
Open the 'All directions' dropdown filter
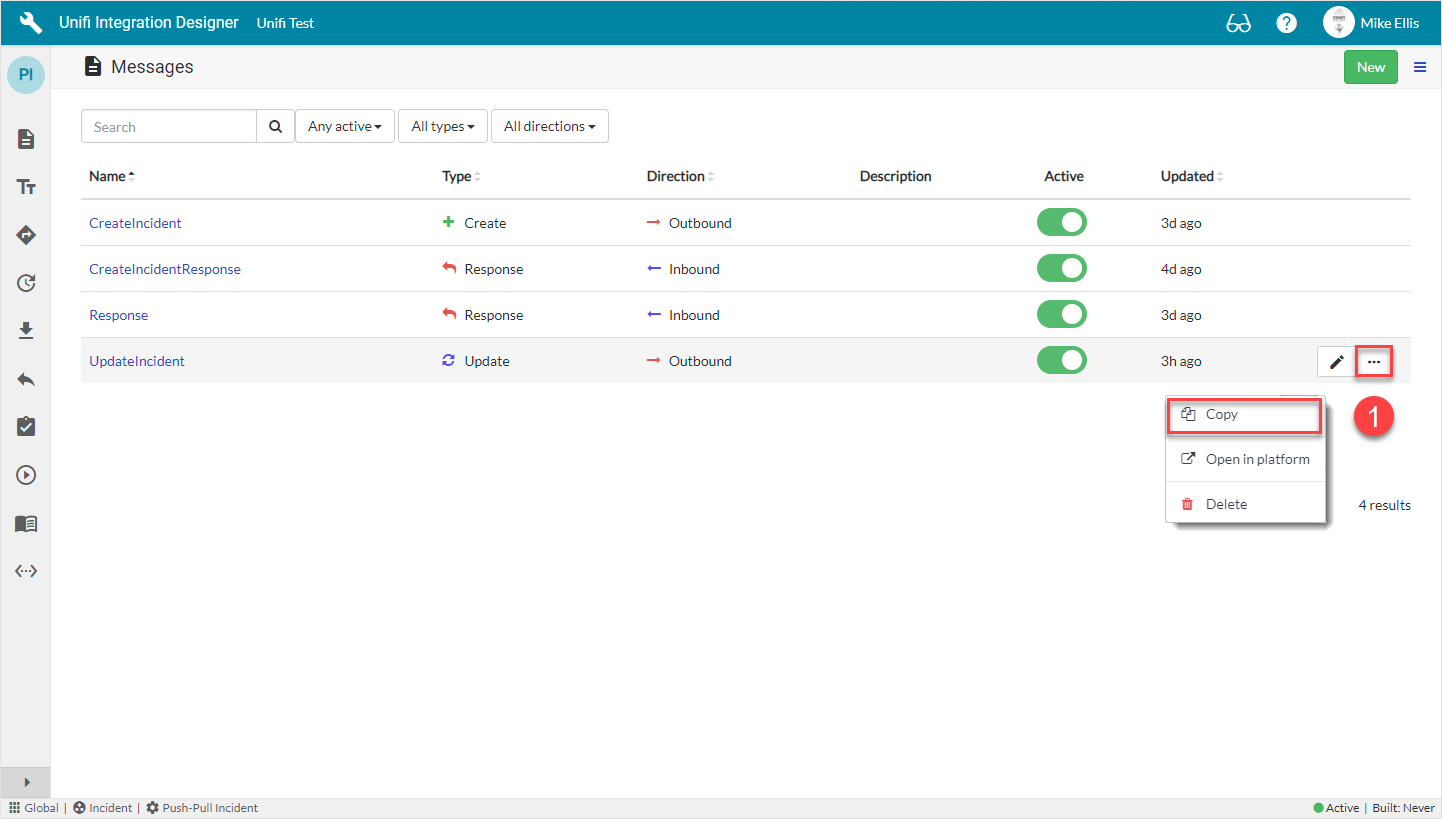(550, 126)
